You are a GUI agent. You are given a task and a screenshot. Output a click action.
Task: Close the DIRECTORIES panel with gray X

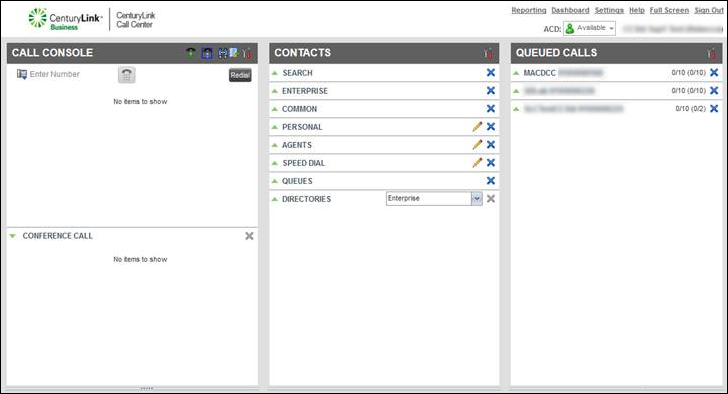pos(491,199)
